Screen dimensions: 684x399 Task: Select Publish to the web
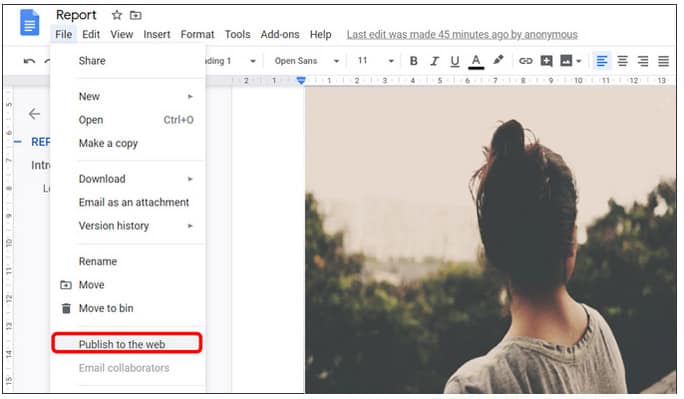click(x=127, y=343)
